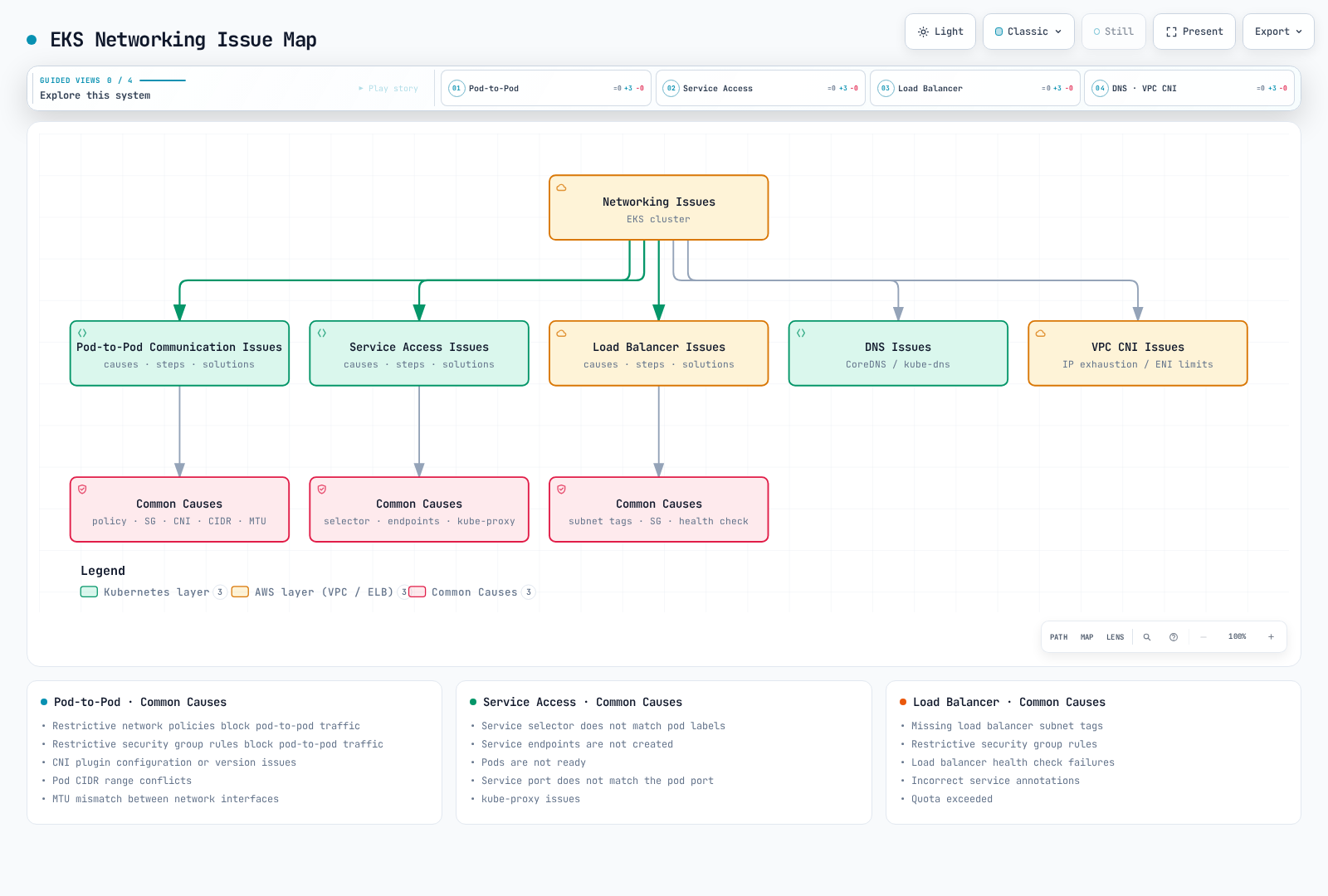
Task: Click the cloud icon on Load Balancer Issues node
Action: pos(561,334)
